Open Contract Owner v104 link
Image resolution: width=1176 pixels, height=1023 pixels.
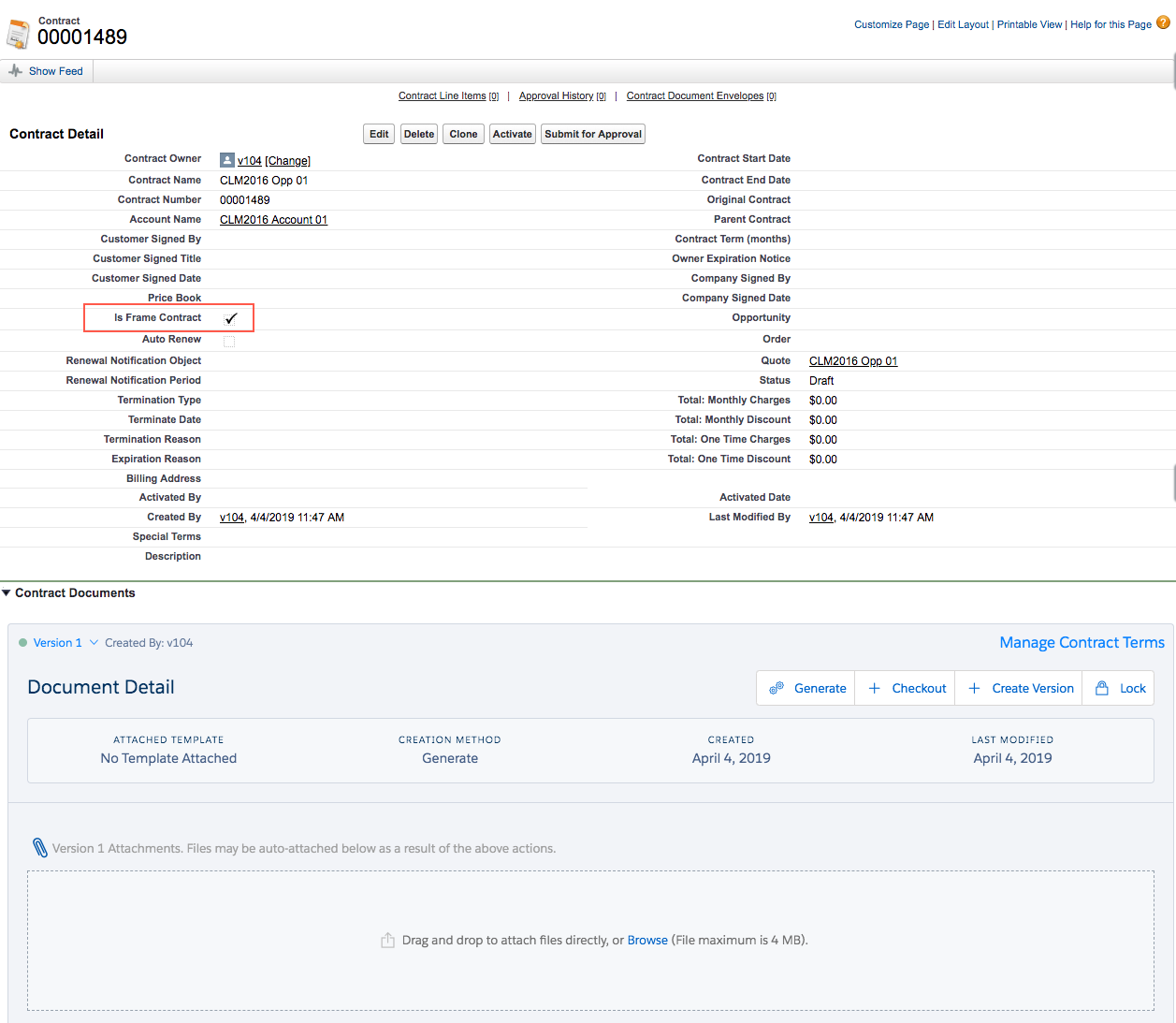(250, 161)
